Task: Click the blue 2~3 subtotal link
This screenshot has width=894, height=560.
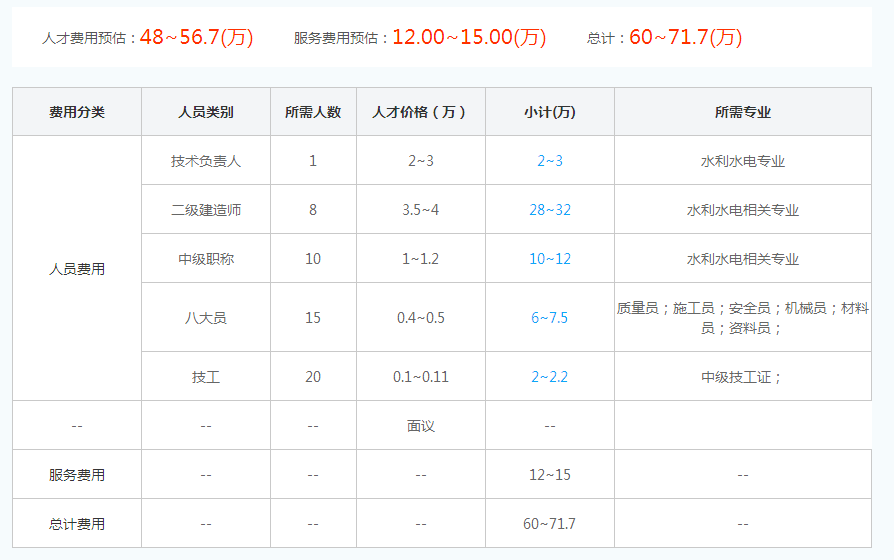Action: click(x=550, y=161)
